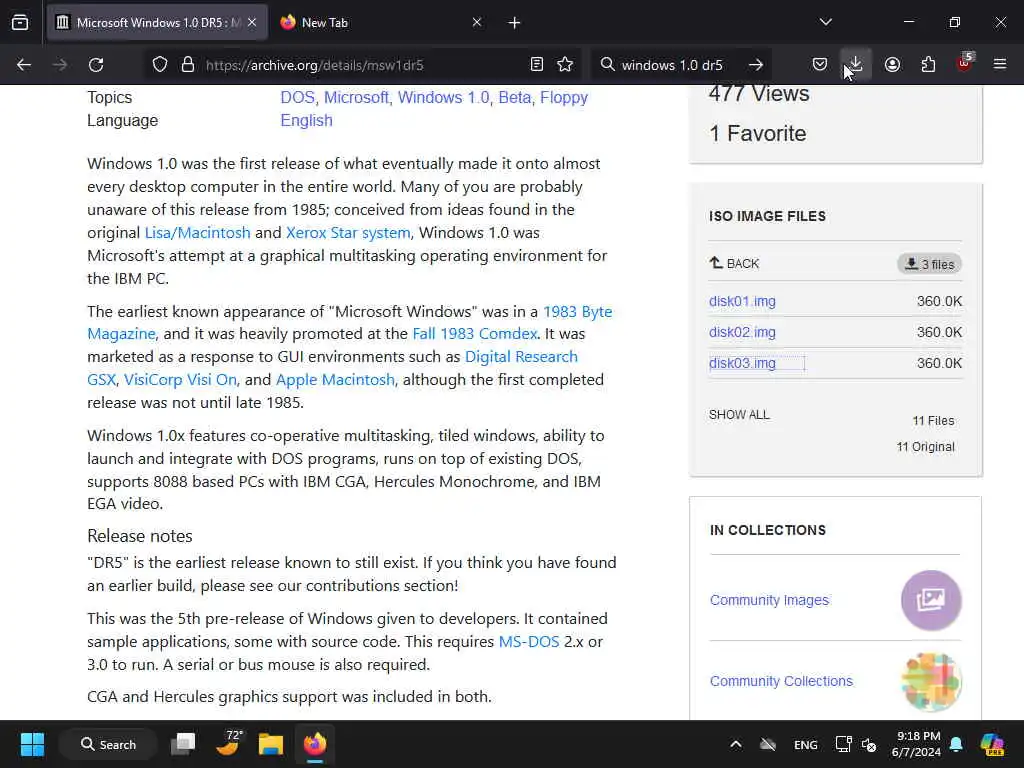Screen dimensions: 1024x768
Task: Open Community Images collection link
Action: click(x=769, y=600)
